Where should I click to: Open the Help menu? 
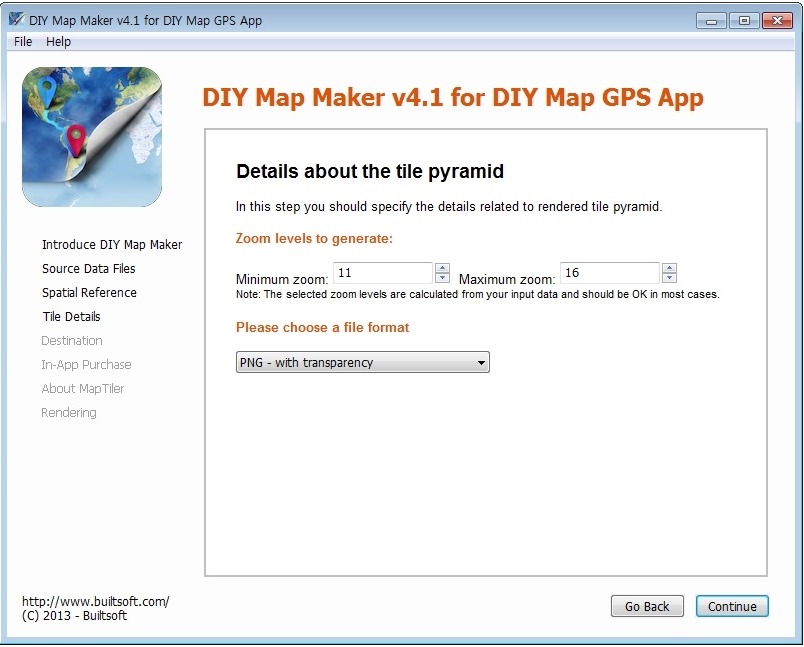tap(58, 42)
